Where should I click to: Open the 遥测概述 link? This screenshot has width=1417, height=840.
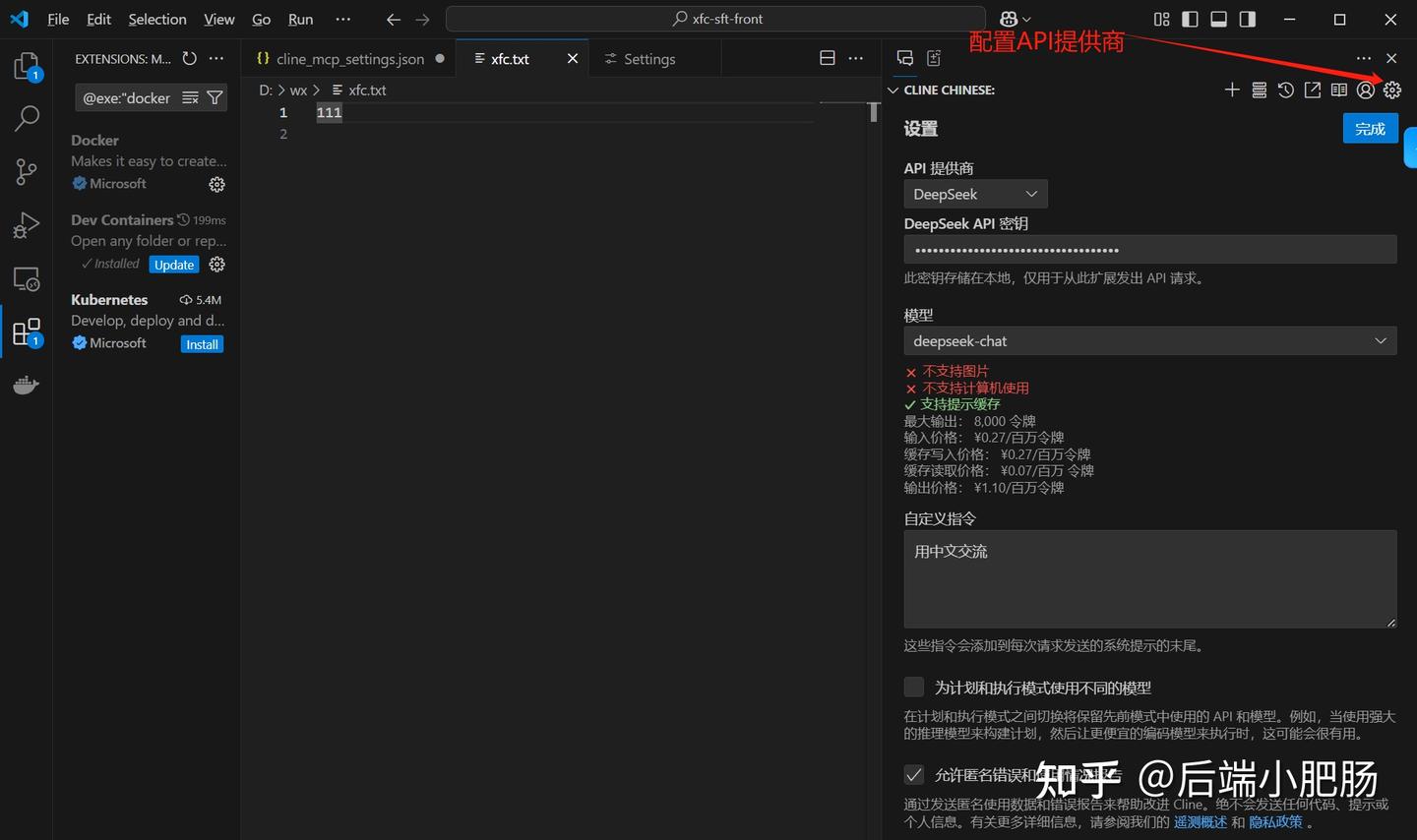[x=1201, y=821]
